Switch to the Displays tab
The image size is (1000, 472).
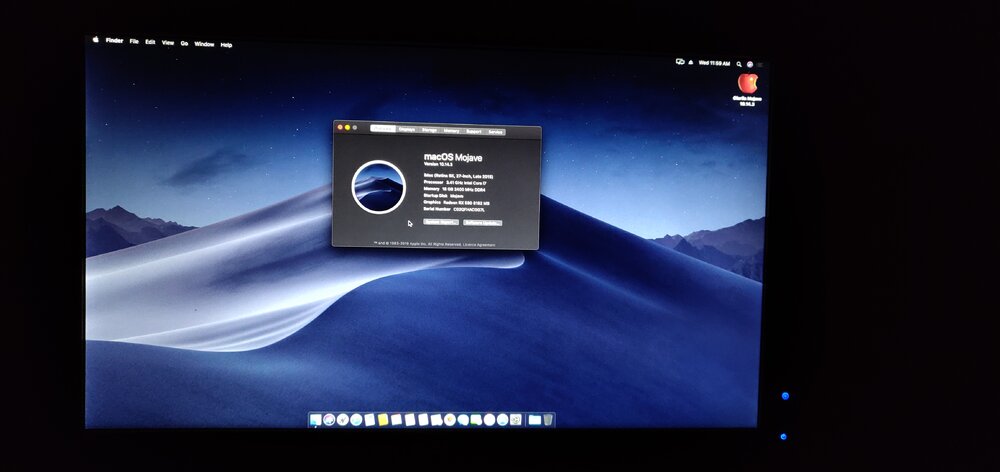407,130
